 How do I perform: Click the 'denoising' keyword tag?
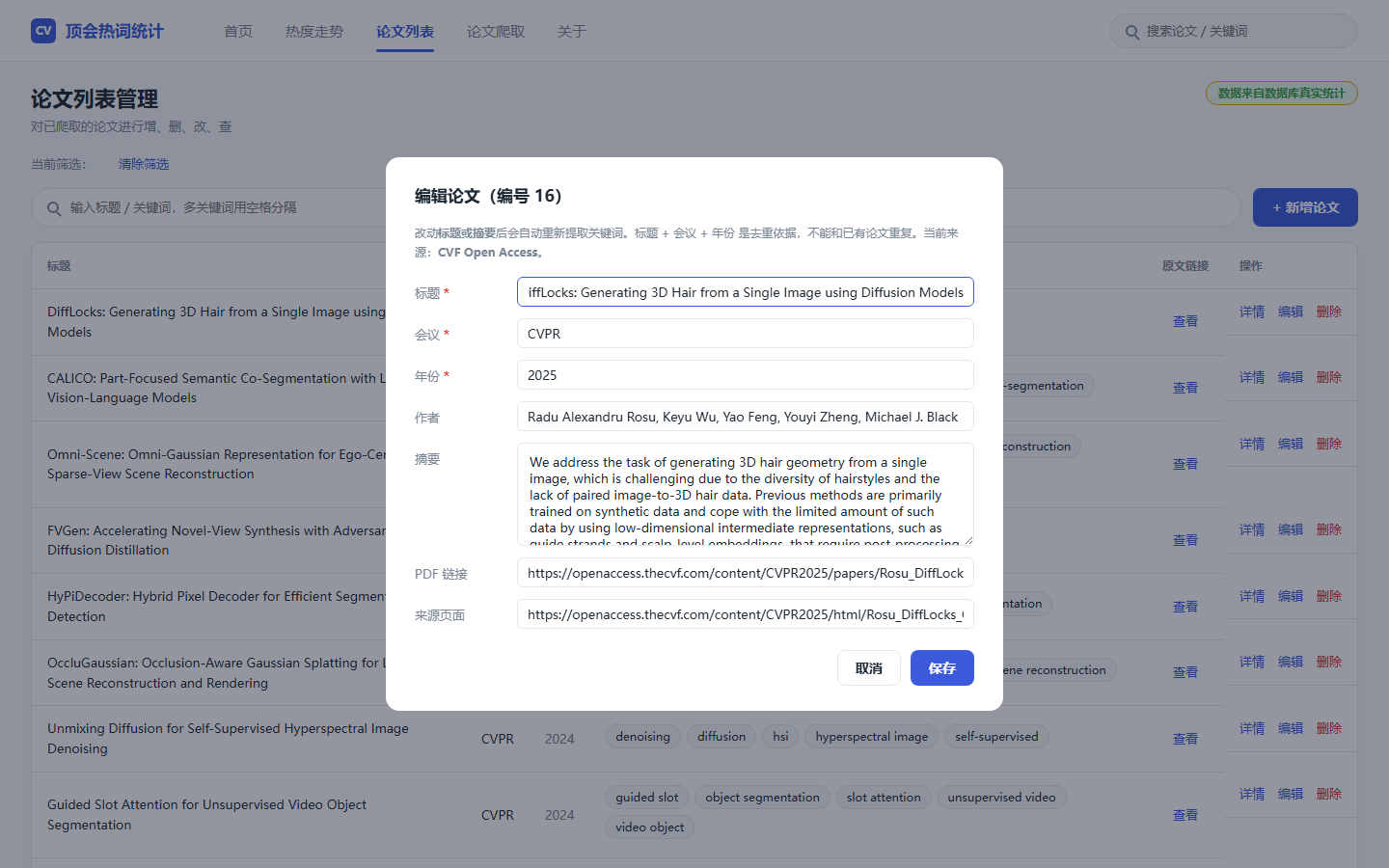point(642,737)
